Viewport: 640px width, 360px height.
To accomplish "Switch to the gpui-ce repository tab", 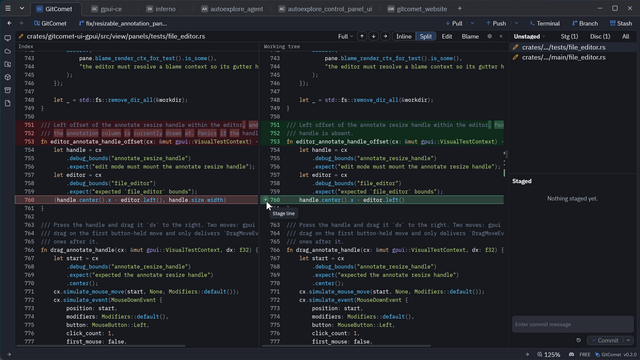I will [107, 9].
